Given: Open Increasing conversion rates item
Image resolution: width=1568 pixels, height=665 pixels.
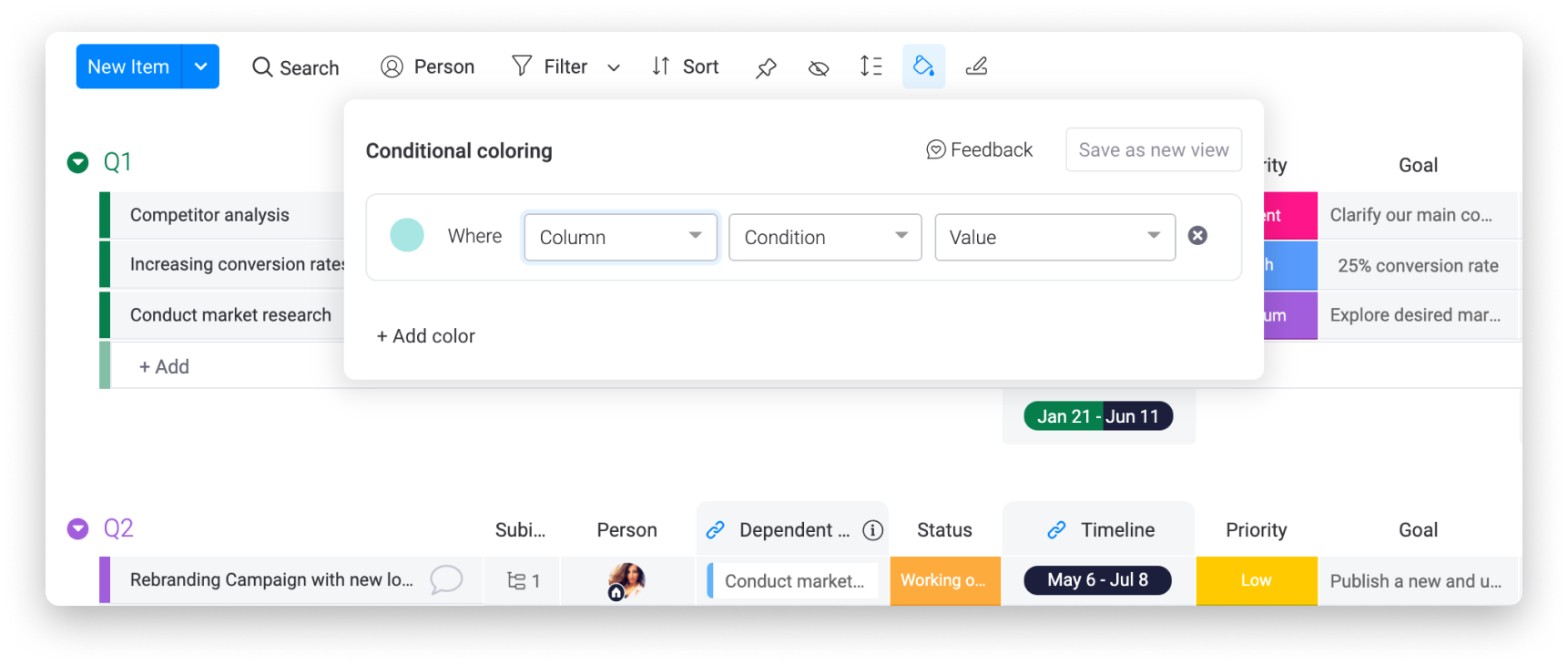Looking at the screenshot, I should tap(238, 264).
